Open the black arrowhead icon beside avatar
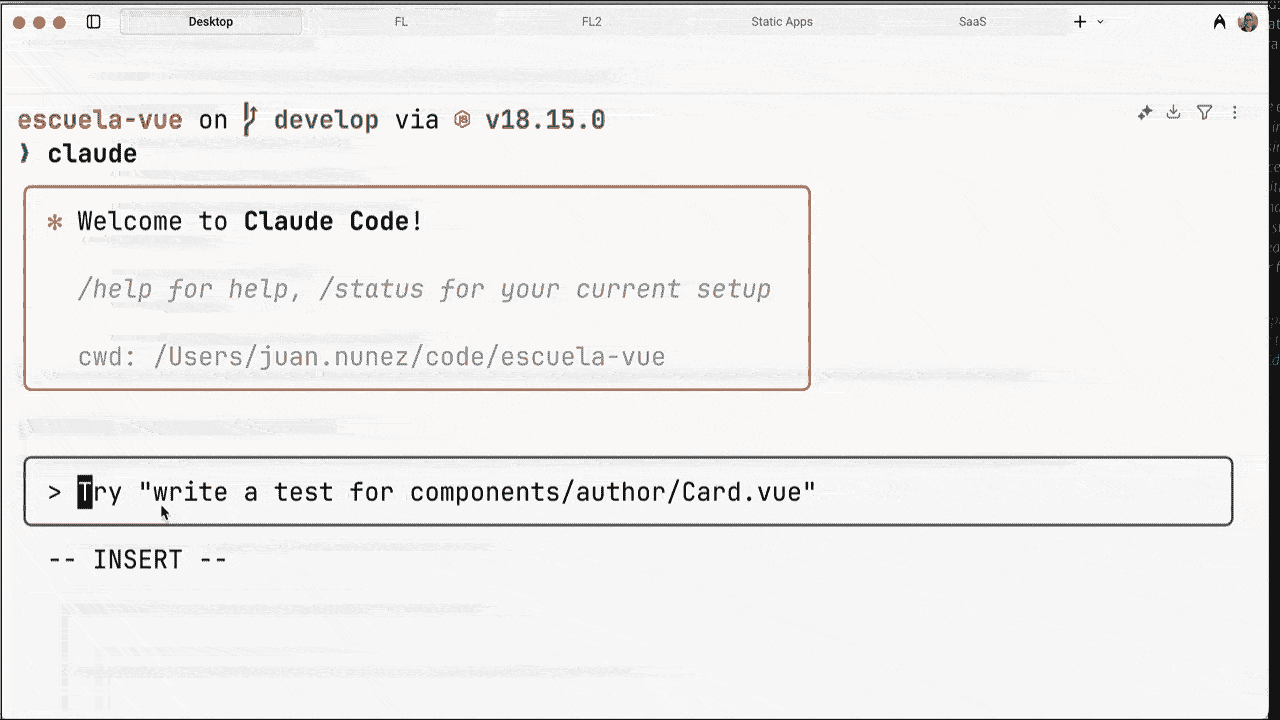 1219,22
